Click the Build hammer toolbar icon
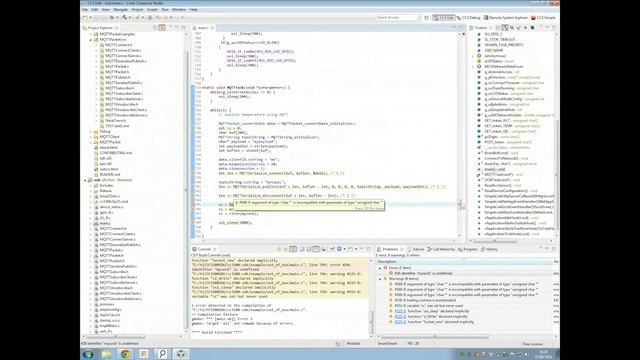 [x=124, y=18]
